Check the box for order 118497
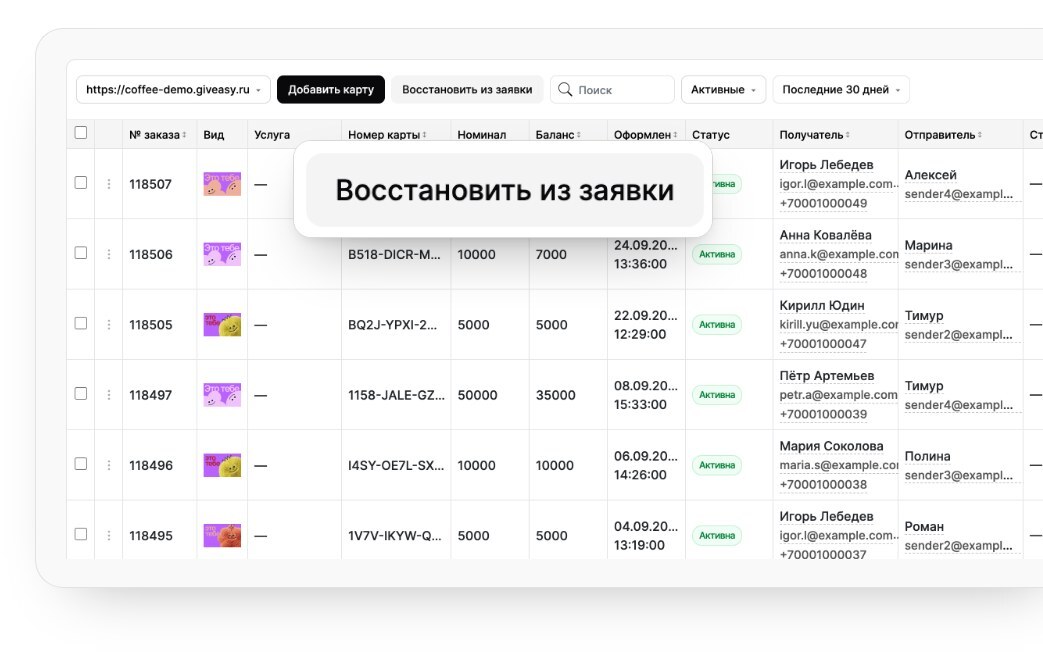This screenshot has height=653, width=1043. [80, 394]
